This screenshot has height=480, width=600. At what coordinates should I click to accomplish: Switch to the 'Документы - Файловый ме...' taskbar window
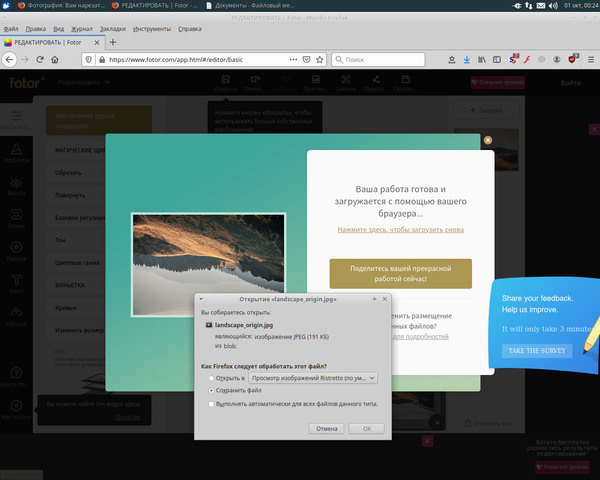(x=249, y=5)
